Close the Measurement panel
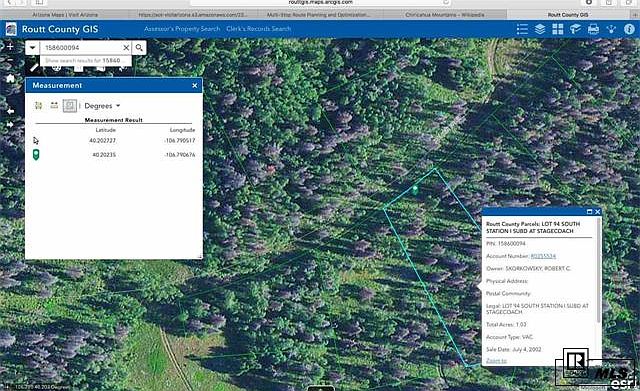The image size is (640, 391). click(x=195, y=85)
